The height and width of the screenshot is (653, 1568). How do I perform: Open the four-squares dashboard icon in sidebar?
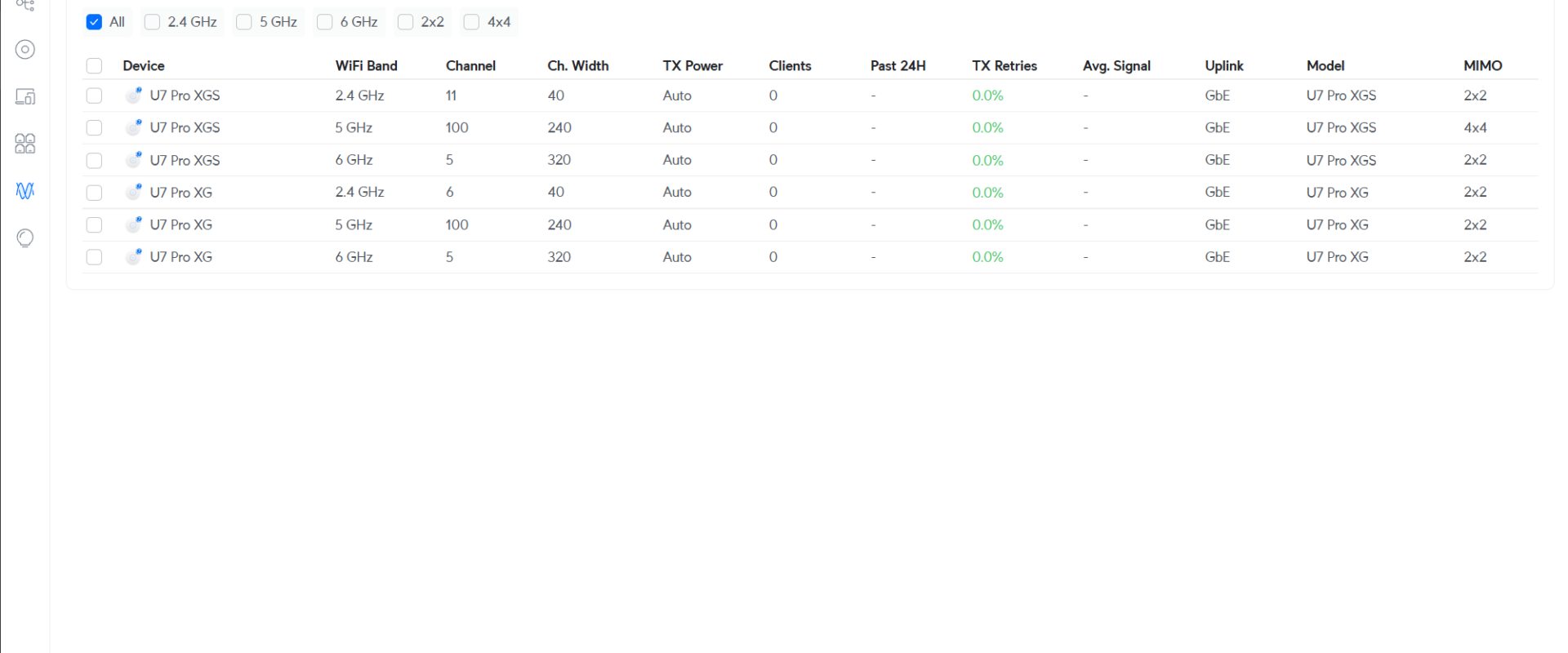pos(25,144)
